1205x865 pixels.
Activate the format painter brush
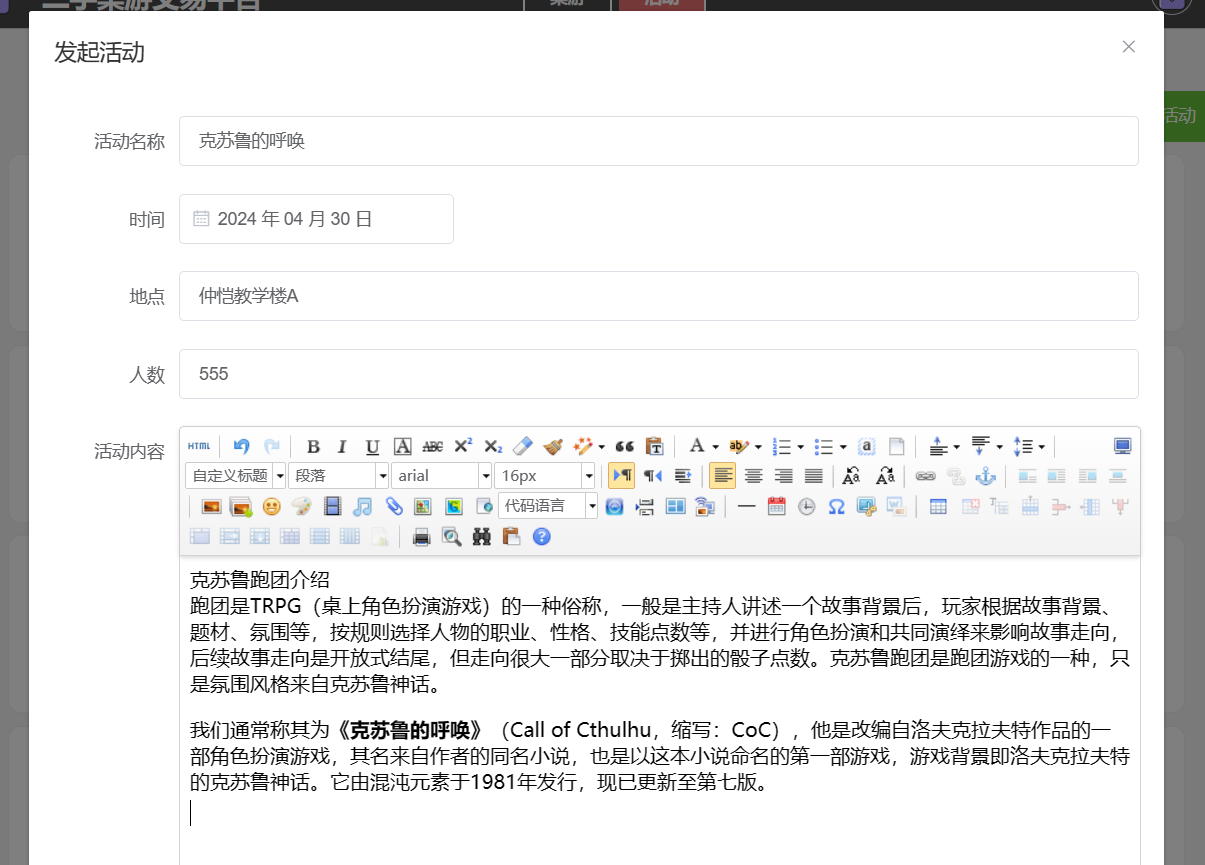553,446
